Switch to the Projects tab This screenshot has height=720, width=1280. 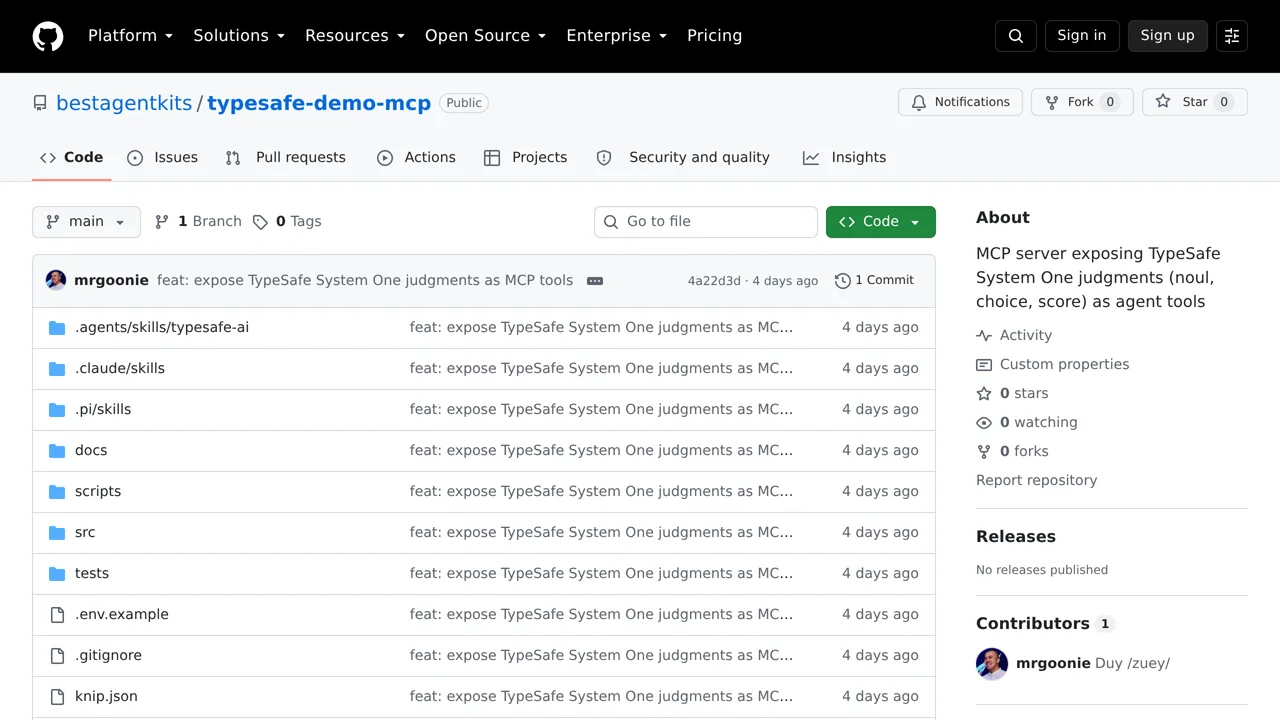click(x=525, y=158)
